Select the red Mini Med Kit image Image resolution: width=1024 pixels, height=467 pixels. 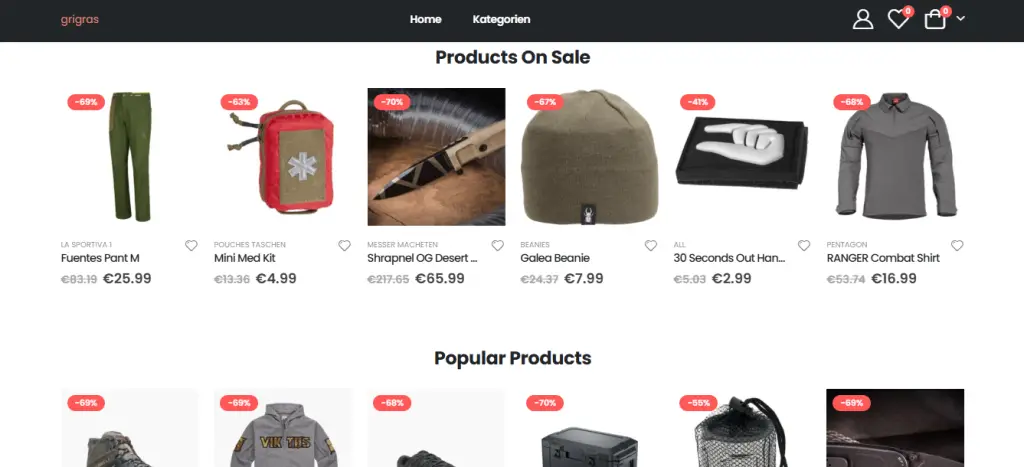[x=283, y=157]
